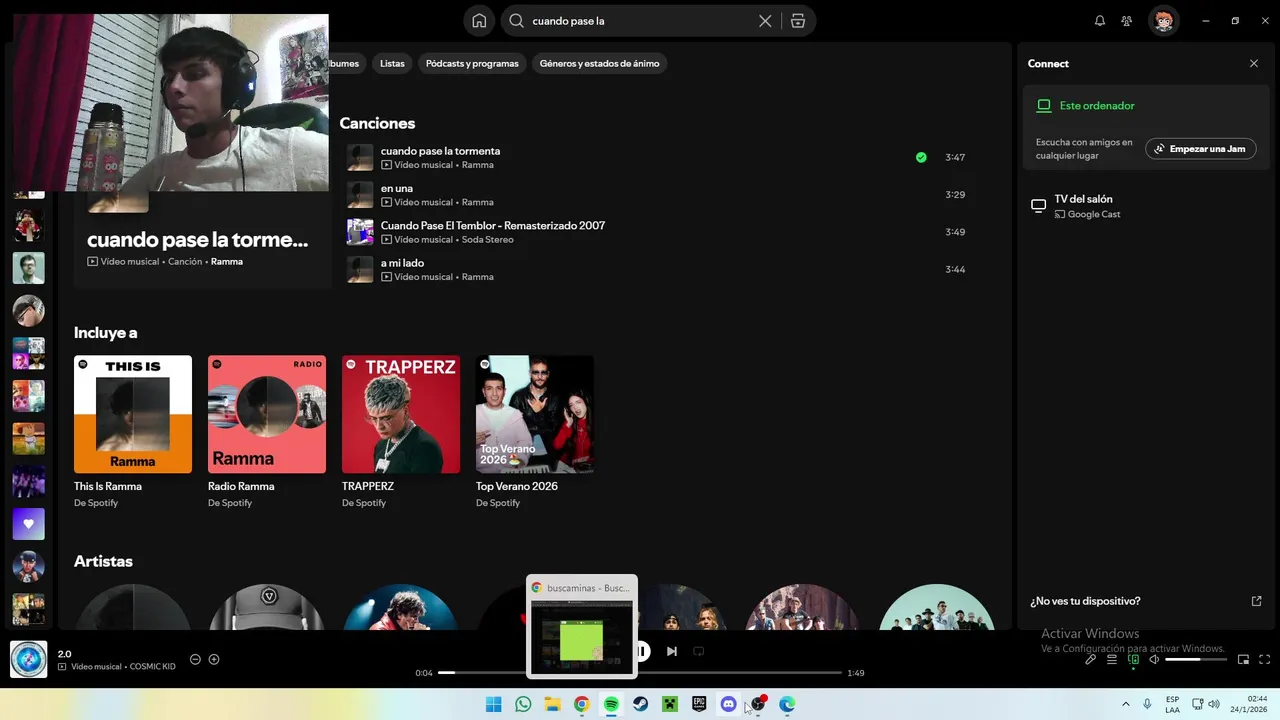
Task: Switch to Pódcasts y programas filter tab
Action: point(472,63)
